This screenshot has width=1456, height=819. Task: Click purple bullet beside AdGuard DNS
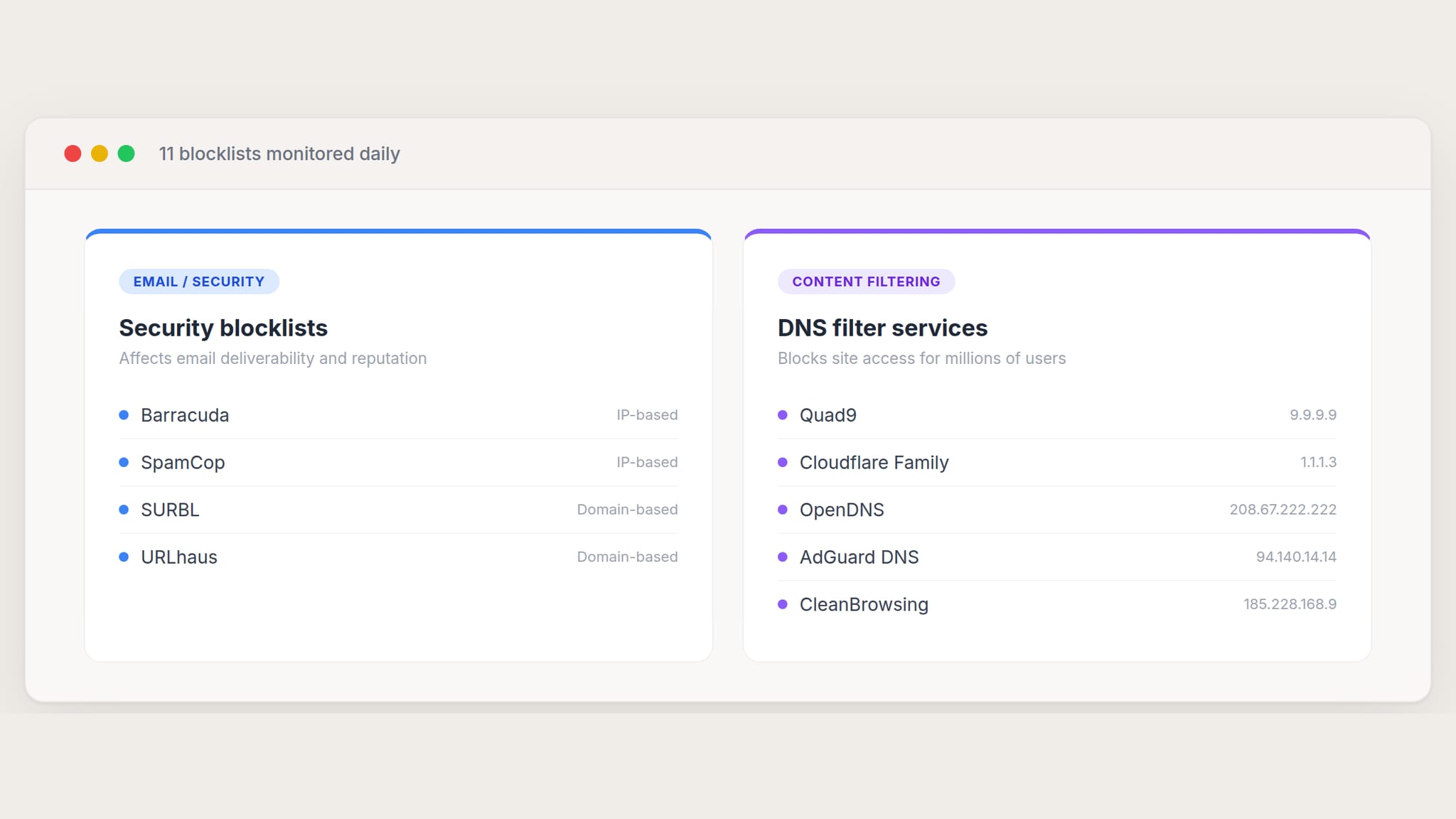(783, 557)
